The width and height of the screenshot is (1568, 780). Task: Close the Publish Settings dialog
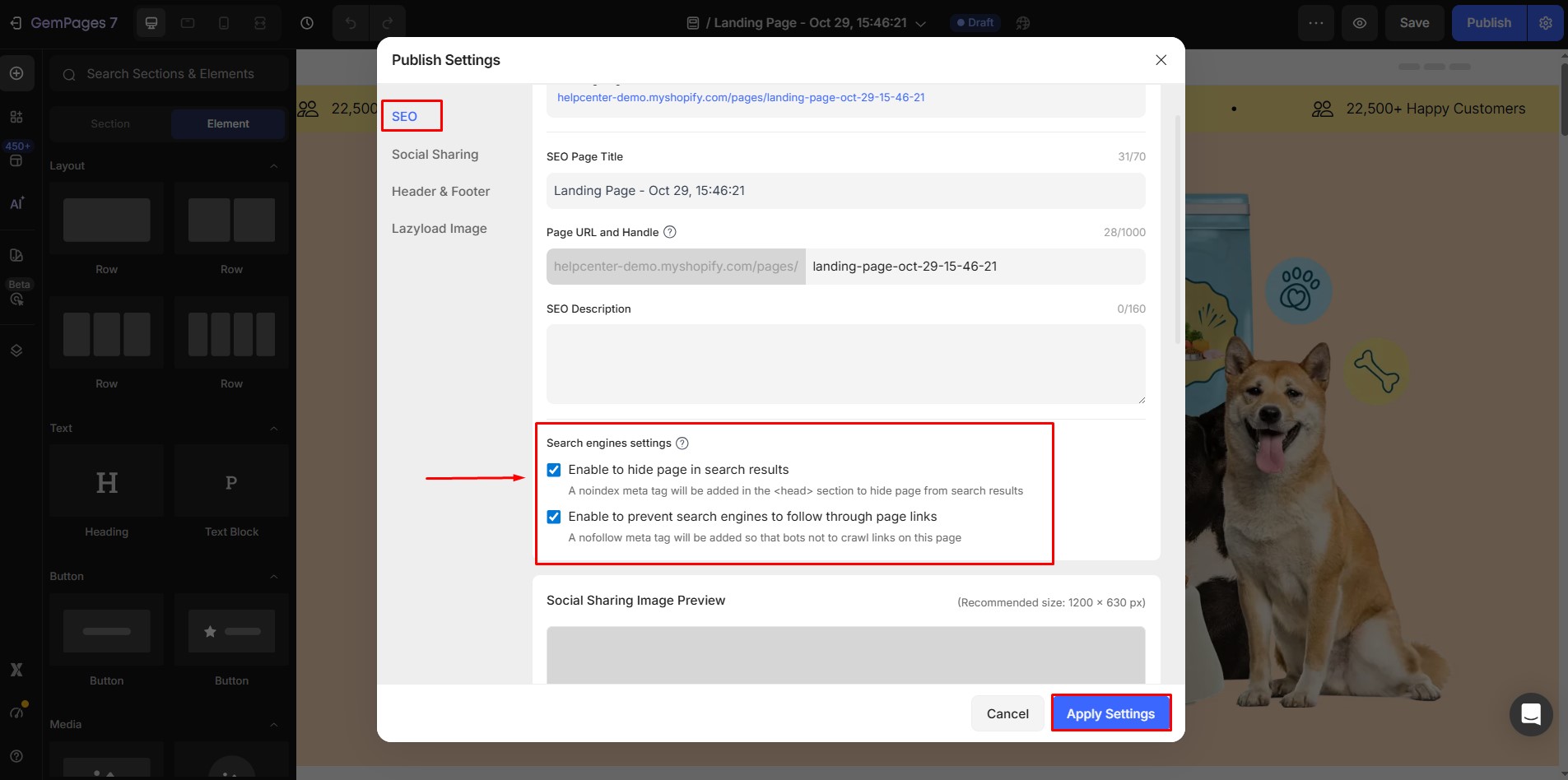click(x=1161, y=60)
